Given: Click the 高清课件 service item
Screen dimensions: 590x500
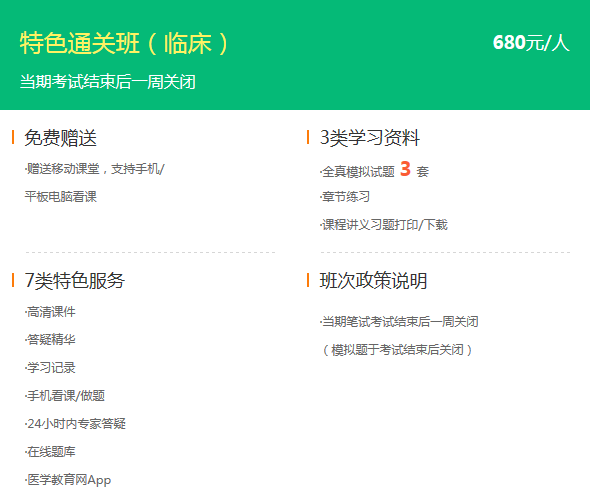Looking at the screenshot, I should click(x=50, y=312).
